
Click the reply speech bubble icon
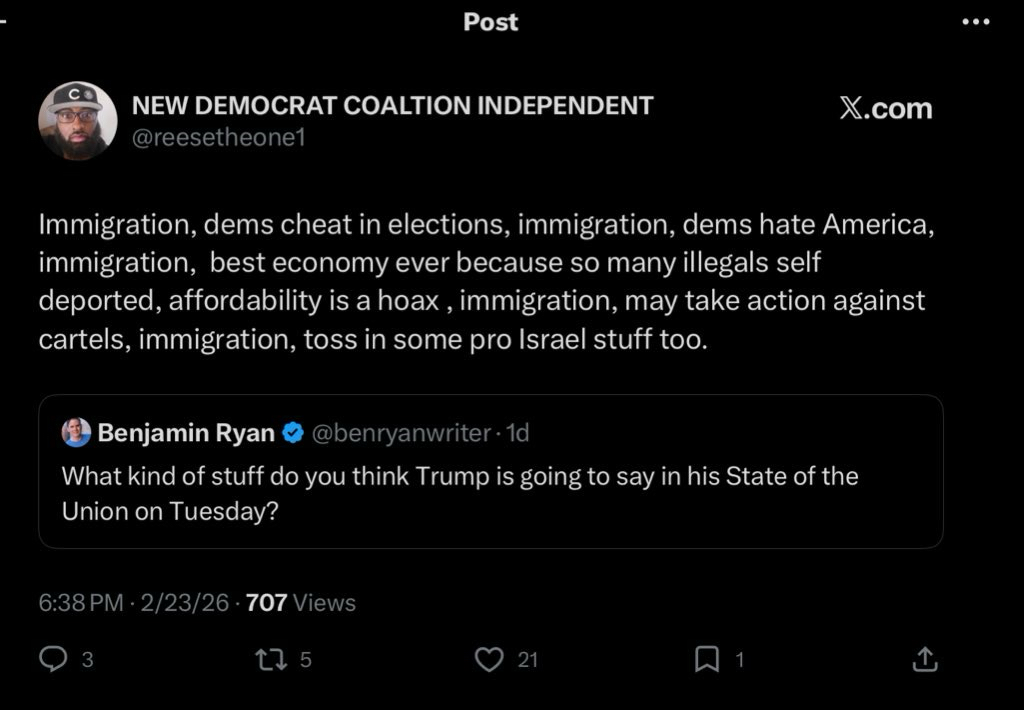53,659
